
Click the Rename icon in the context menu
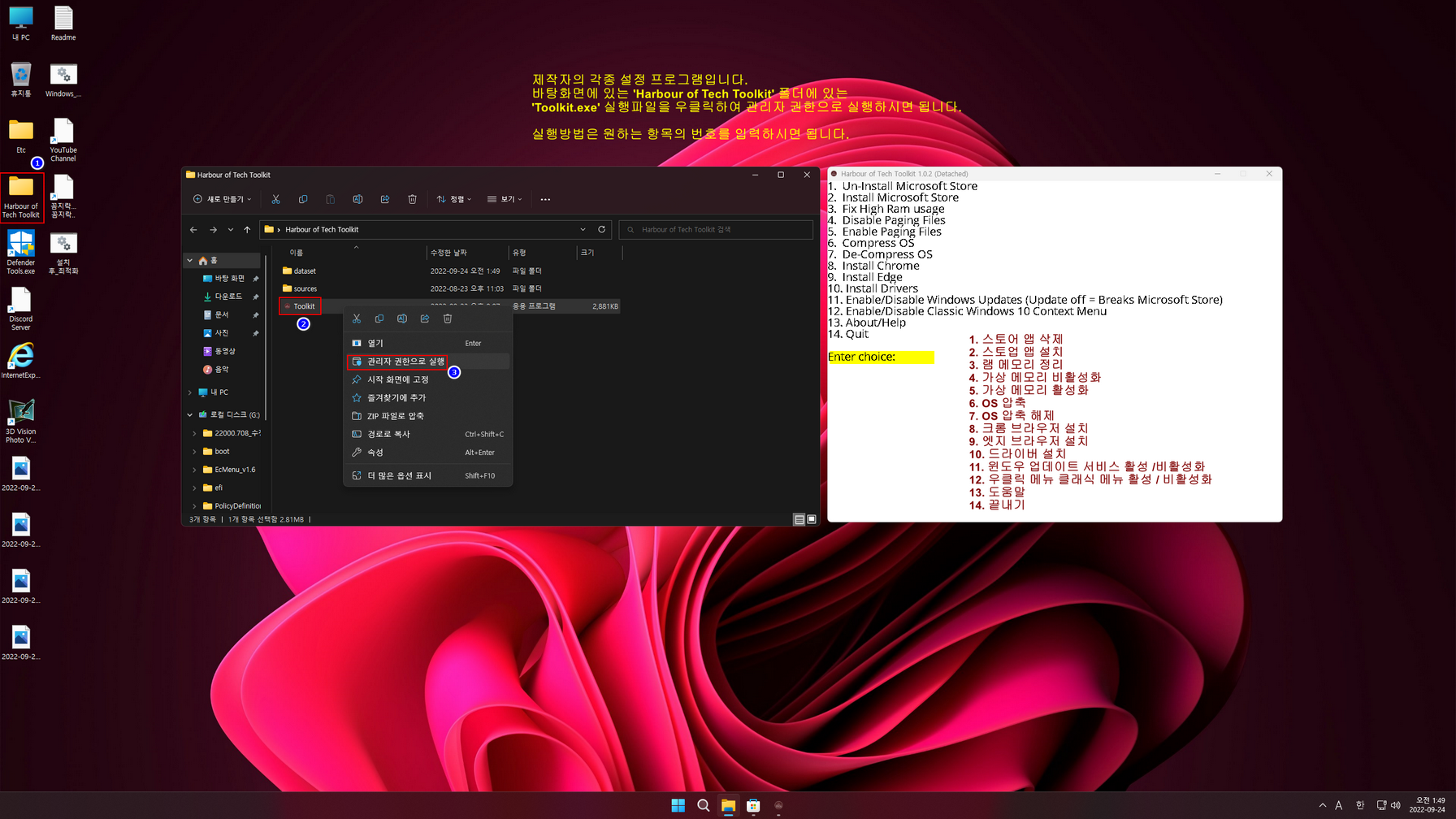402,318
